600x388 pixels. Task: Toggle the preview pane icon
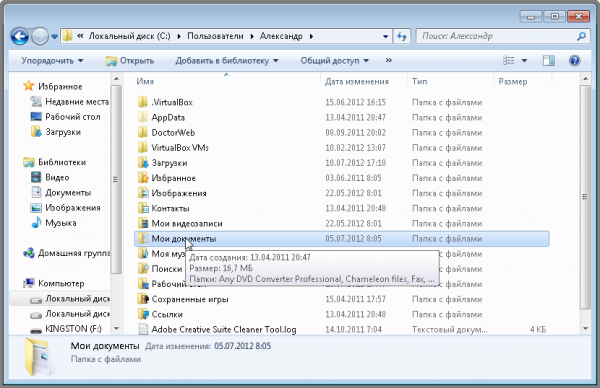point(548,60)
